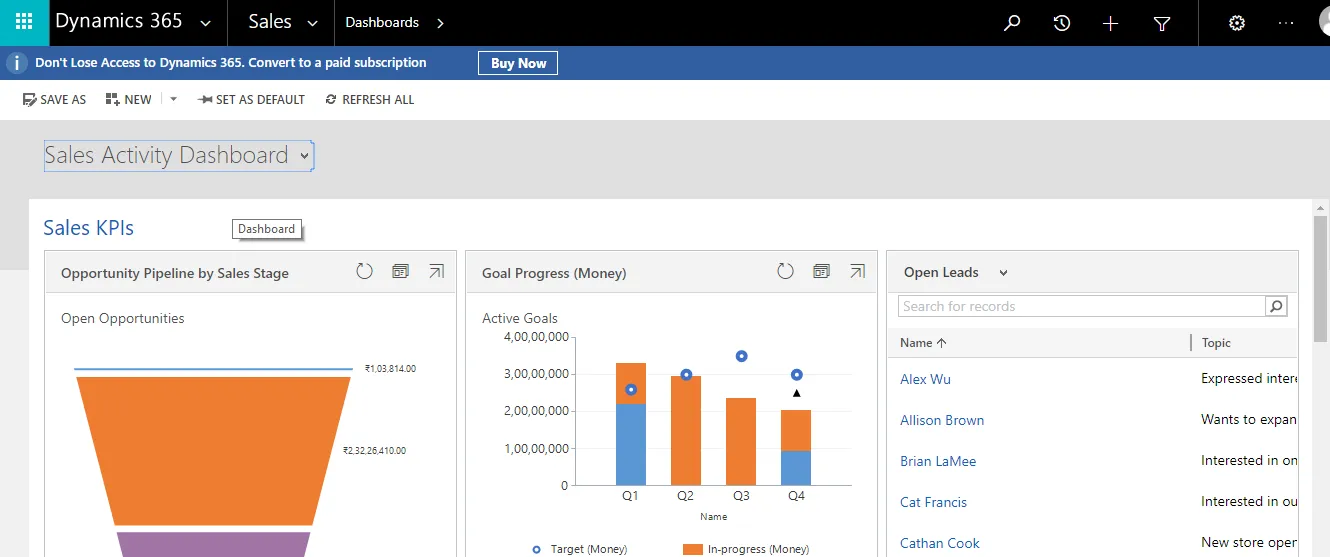Click the search button in Open Leads

[1277, 306]
